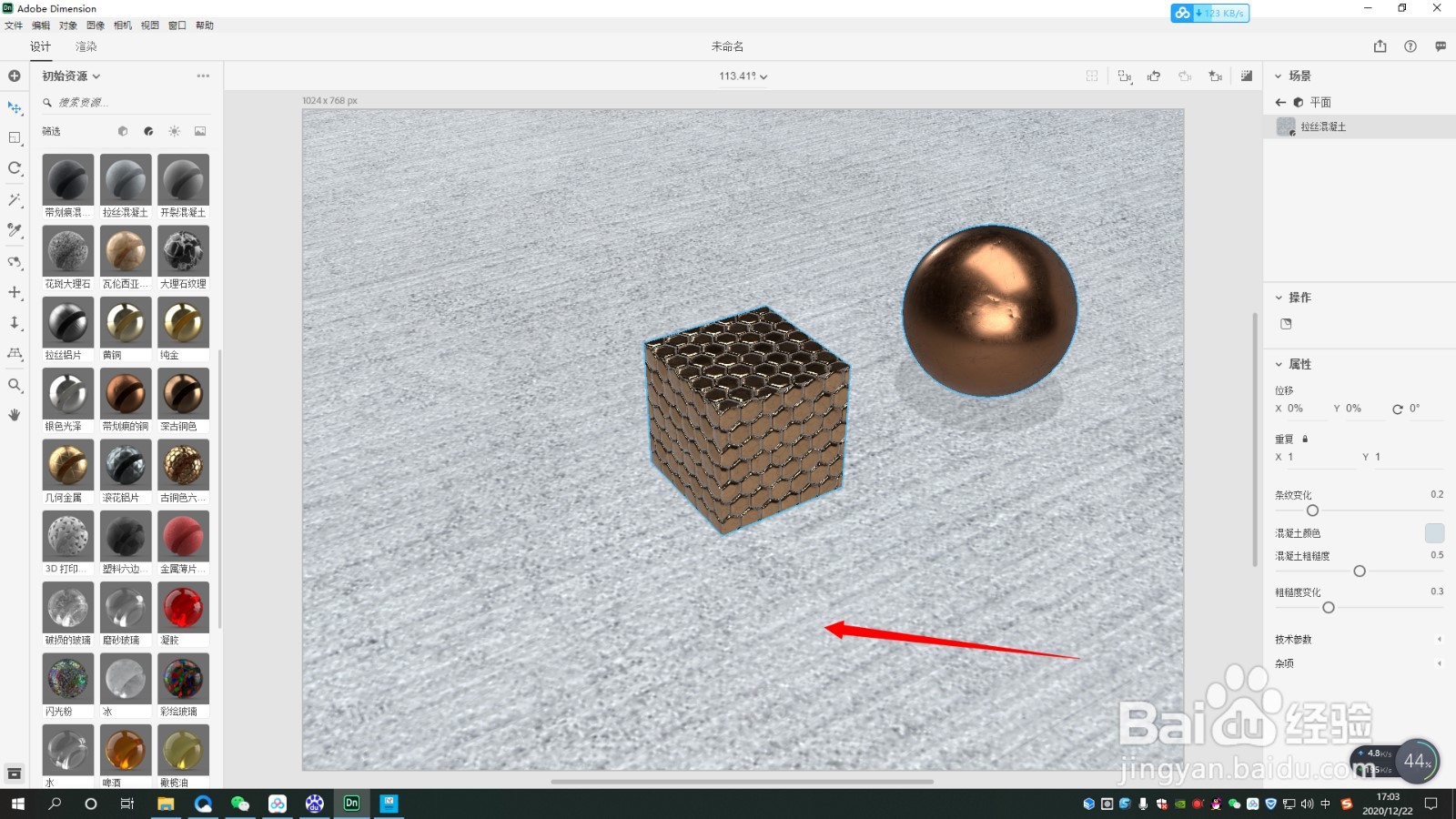
Task: Activate the Magic Wand tool
Action: [15, 199]
